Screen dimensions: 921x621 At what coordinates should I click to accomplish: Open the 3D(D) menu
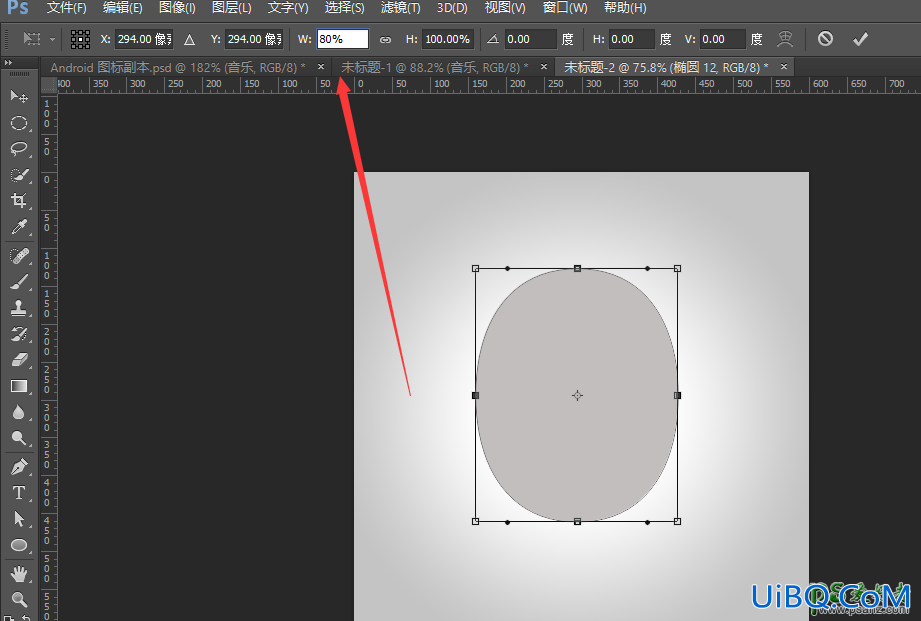[452, 8]
